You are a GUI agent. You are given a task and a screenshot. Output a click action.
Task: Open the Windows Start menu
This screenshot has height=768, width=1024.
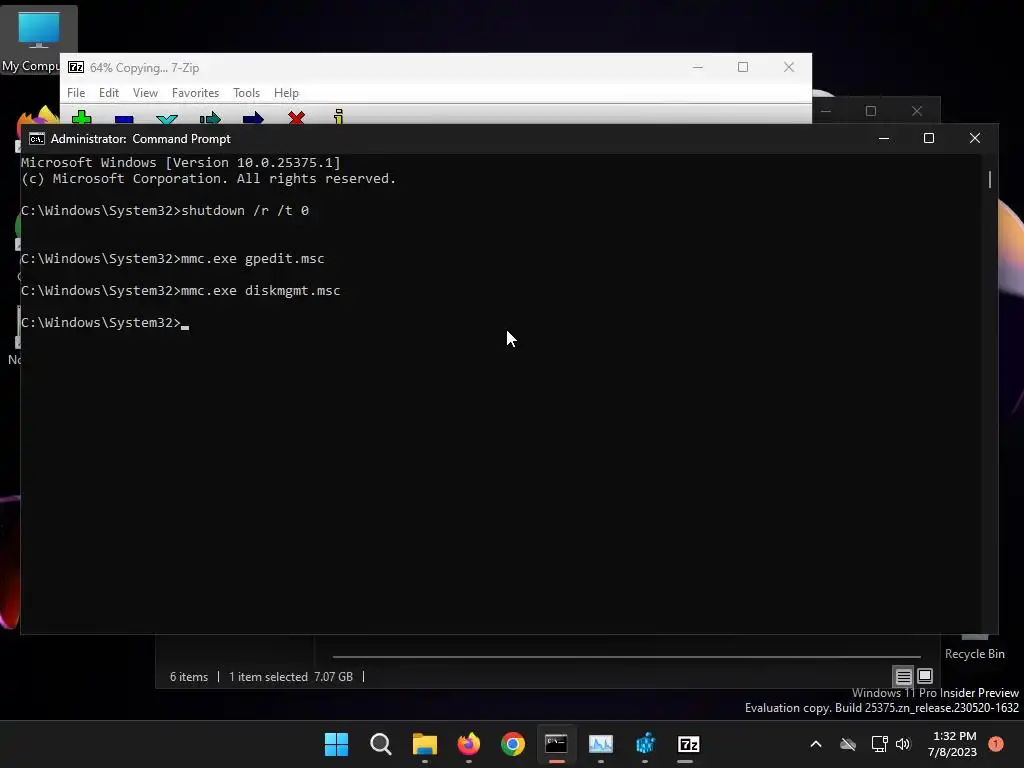[336, 744]
